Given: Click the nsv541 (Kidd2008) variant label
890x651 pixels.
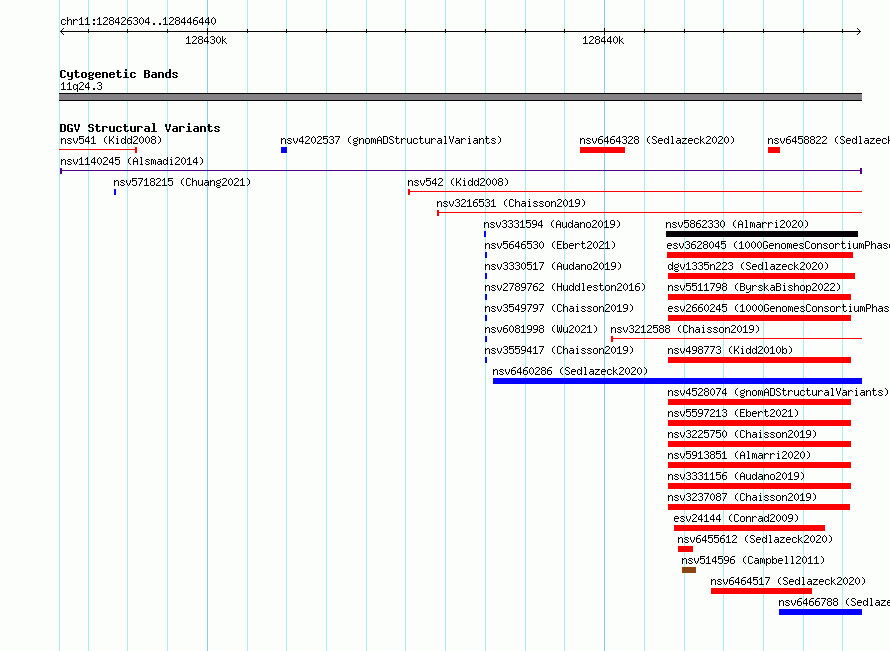Looking at the screenshot, I should click(x=111, y=140).
